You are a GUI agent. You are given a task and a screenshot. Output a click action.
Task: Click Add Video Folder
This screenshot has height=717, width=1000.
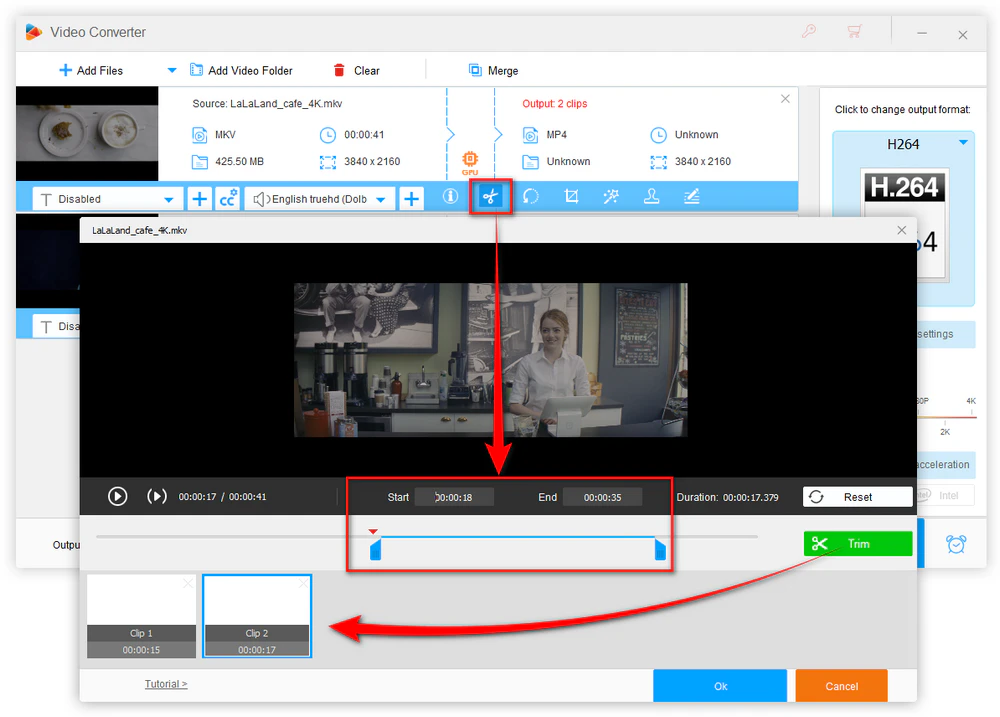click(241, 70)
